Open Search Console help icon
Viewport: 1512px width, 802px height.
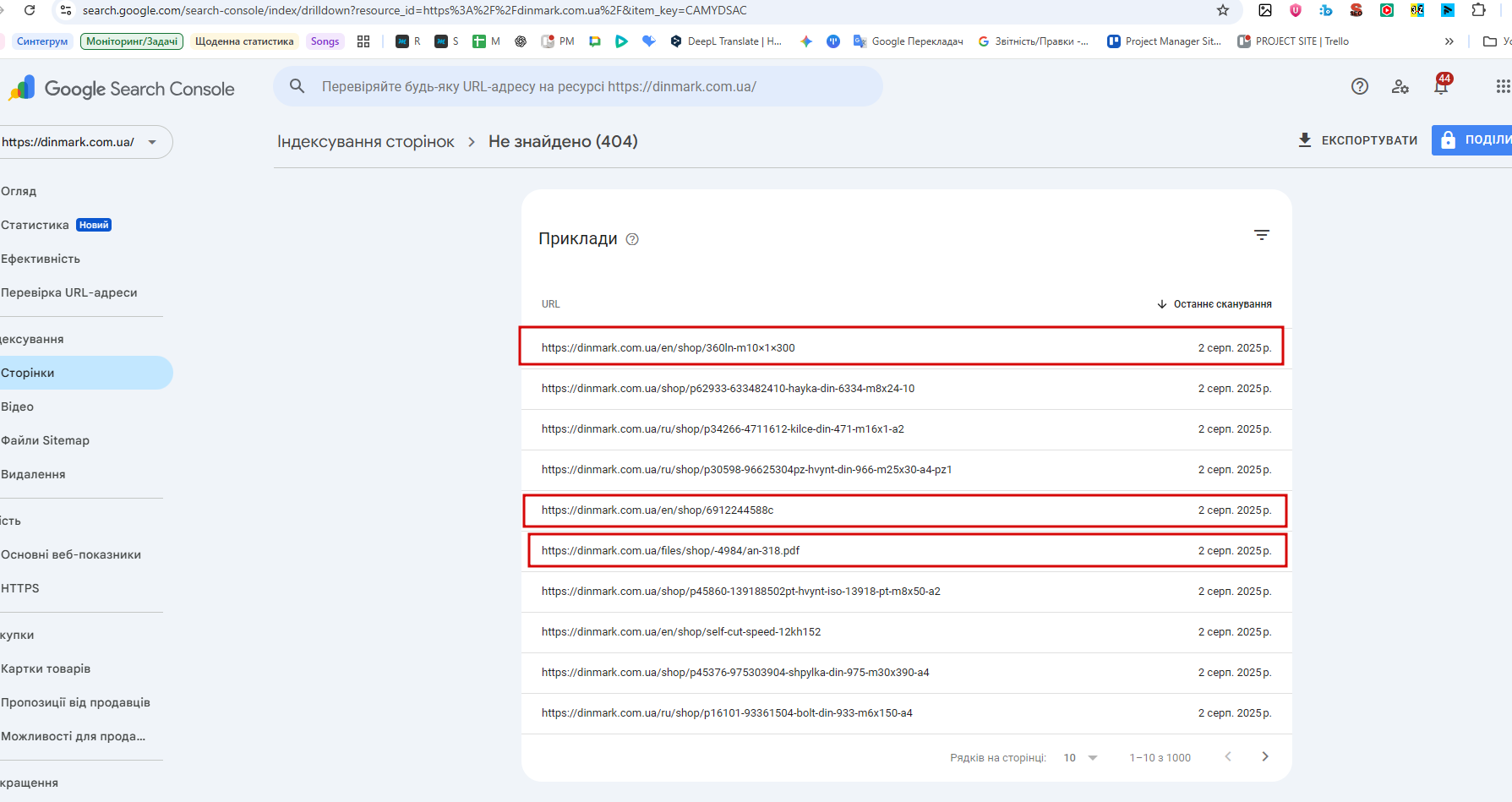coord(1360,86)
